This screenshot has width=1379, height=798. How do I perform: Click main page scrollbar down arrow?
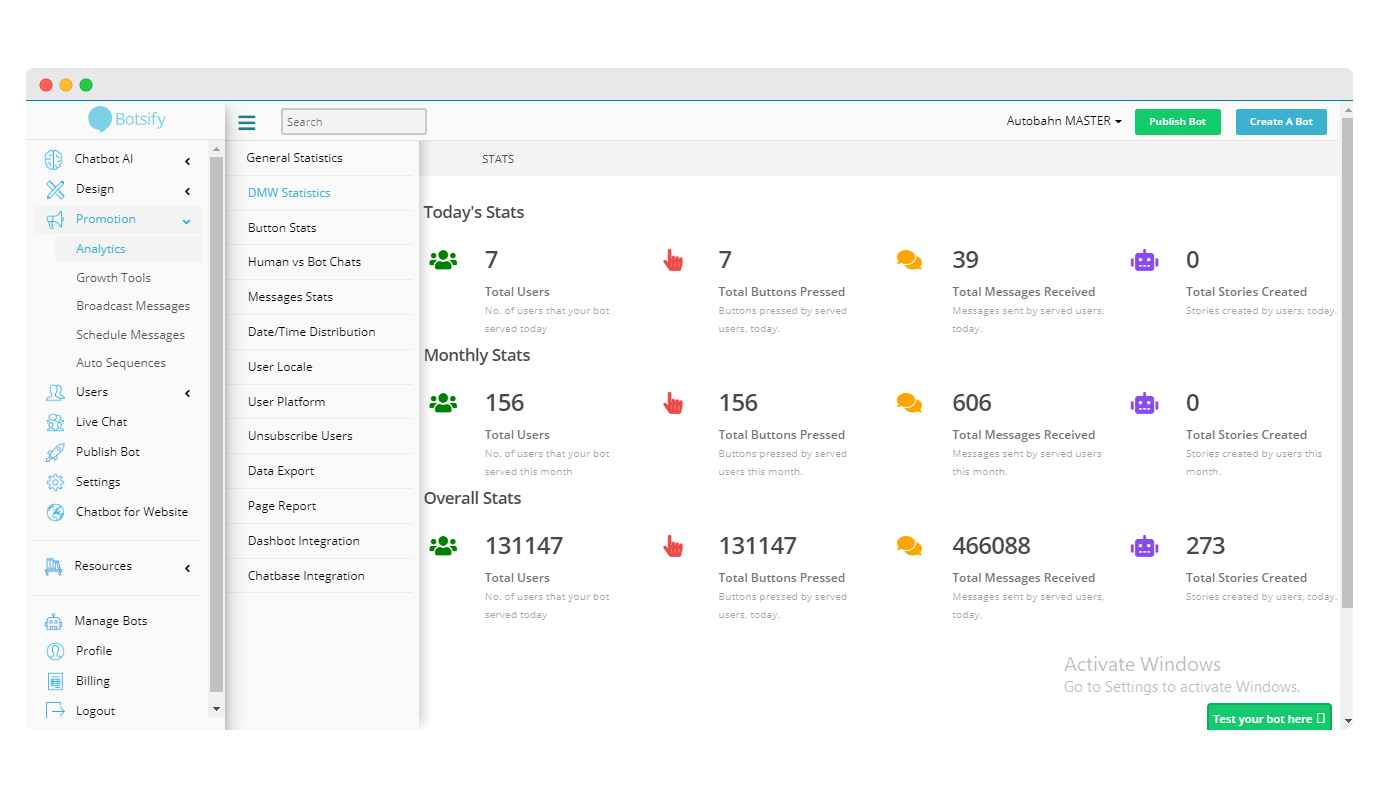(1347, 720)
